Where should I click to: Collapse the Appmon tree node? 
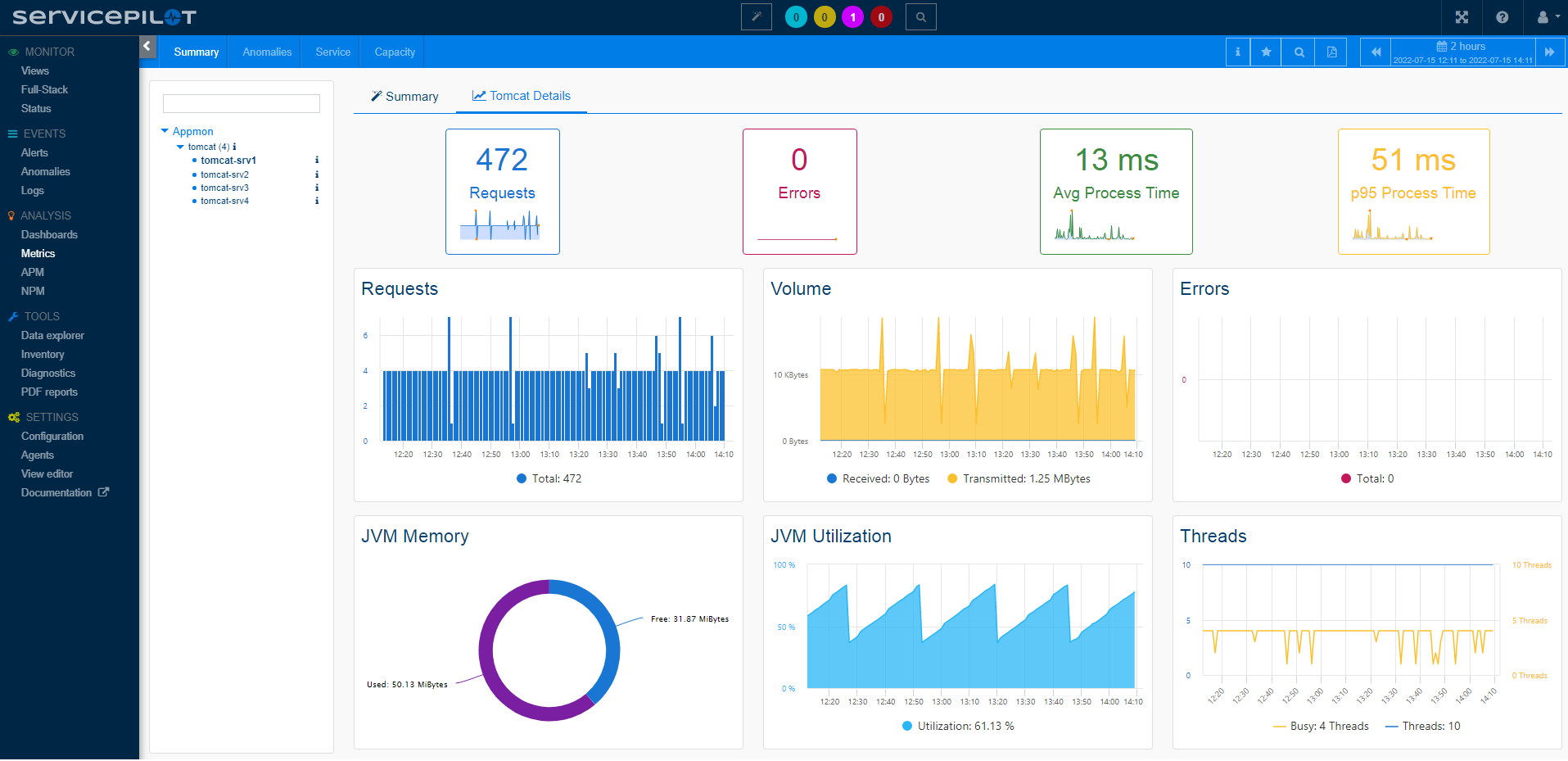[165, 131]
